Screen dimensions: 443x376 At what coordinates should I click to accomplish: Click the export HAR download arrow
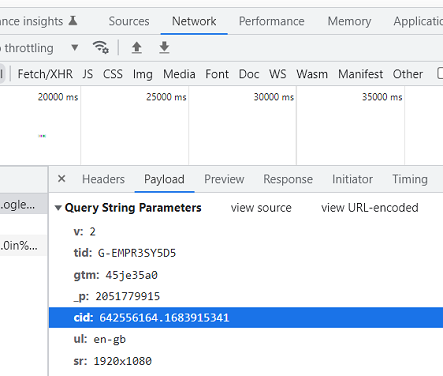[164, 48]
